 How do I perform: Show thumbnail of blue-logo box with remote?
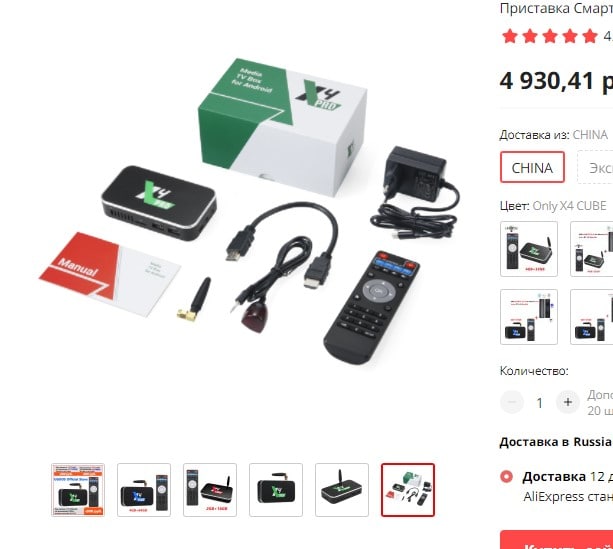click(x=144, y=490)
